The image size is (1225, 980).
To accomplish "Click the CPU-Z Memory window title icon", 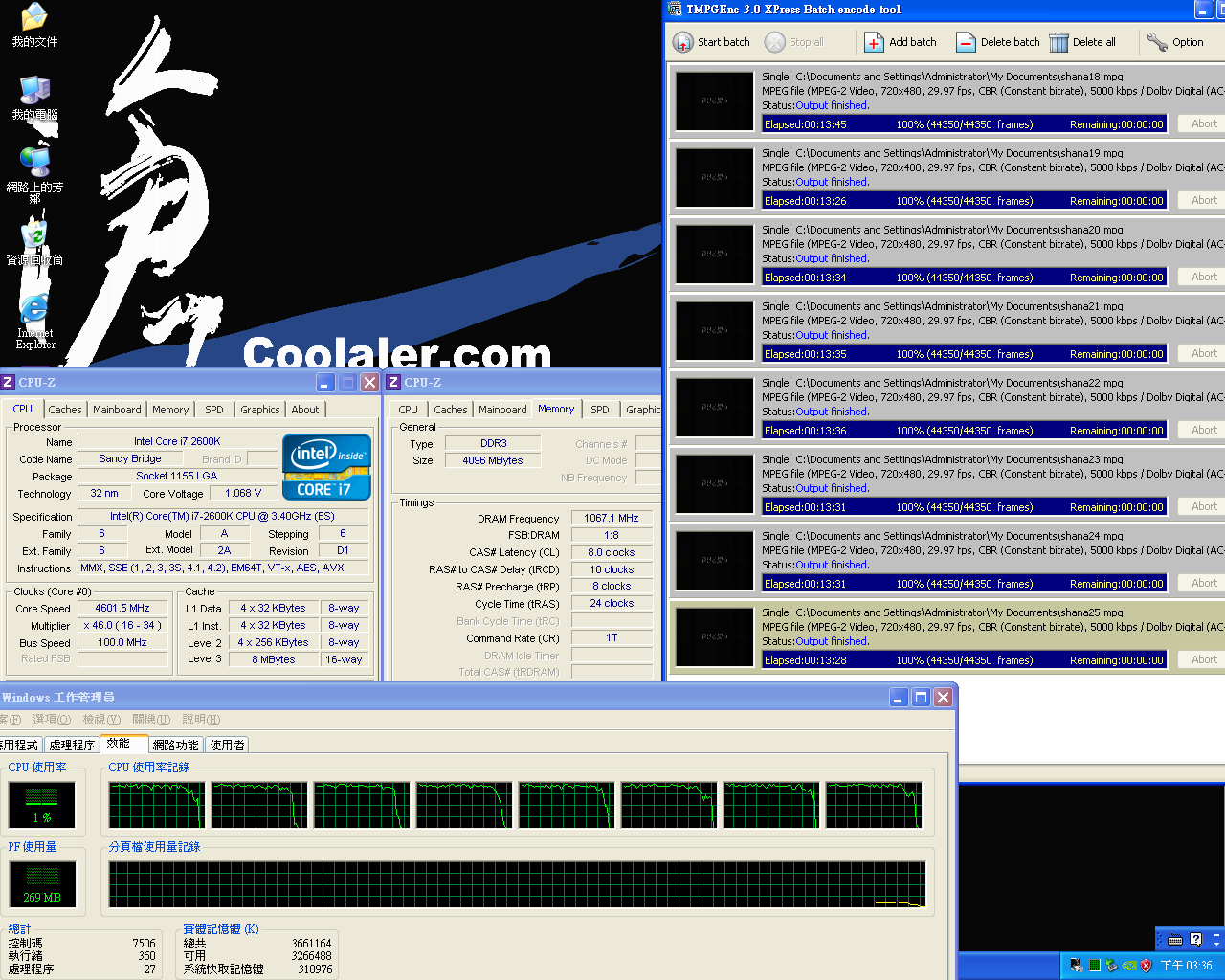I will coord(392,382).
